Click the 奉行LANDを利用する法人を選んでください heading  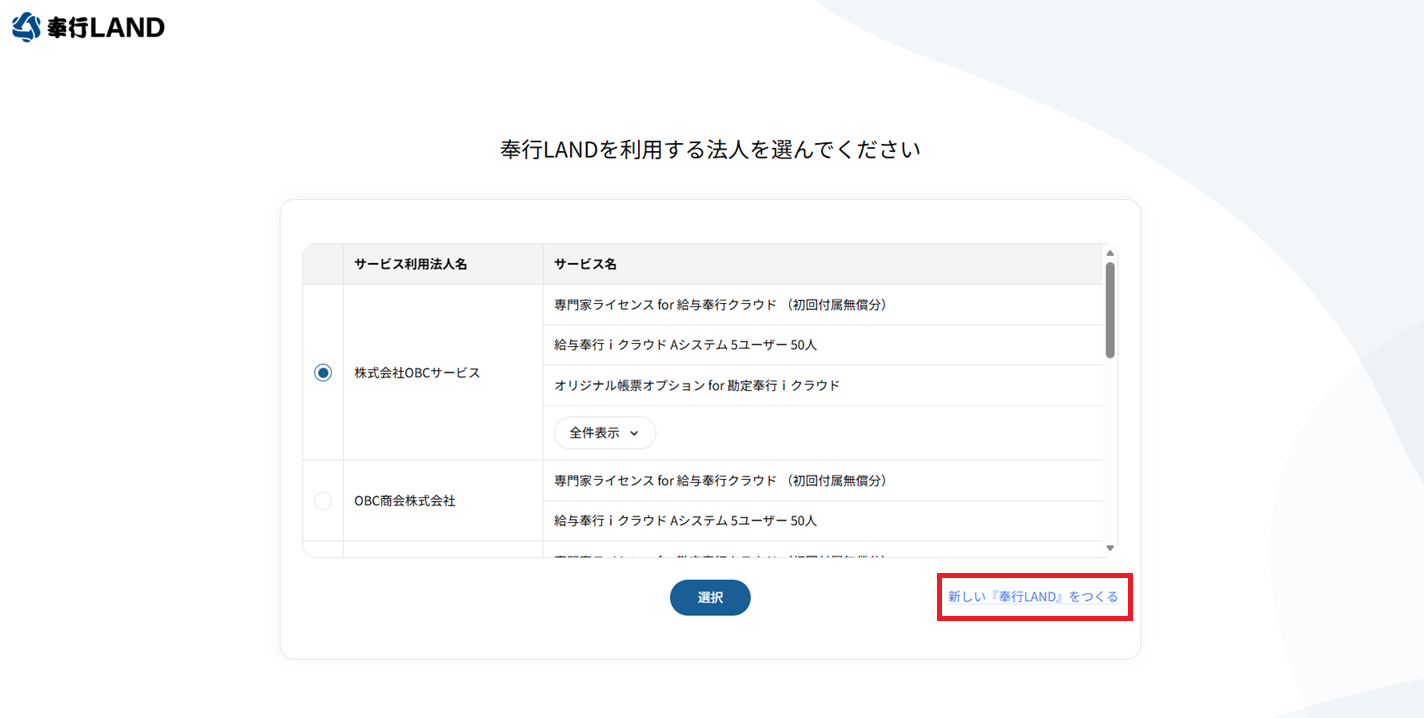coord(710,150)
